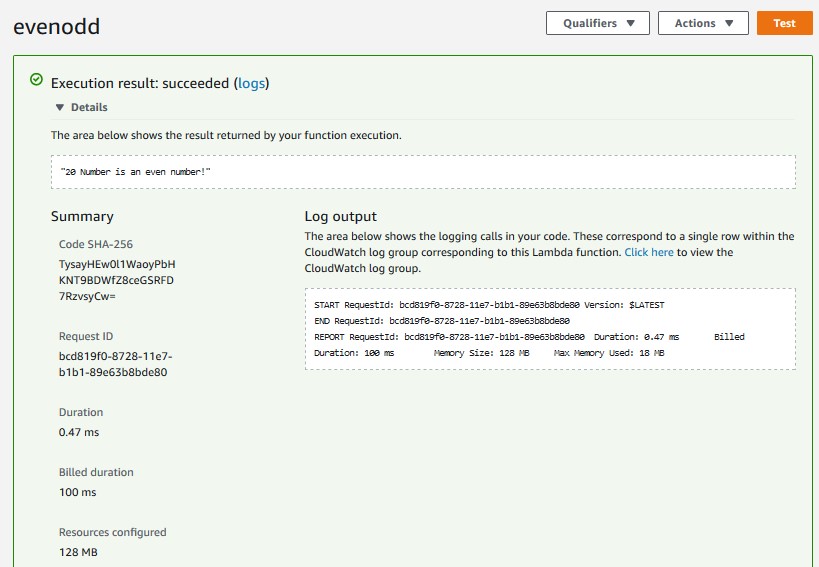Click the Qualifiers dropdown arrow icon
Viewport: 819px width, 567px height.
point(630,23)
